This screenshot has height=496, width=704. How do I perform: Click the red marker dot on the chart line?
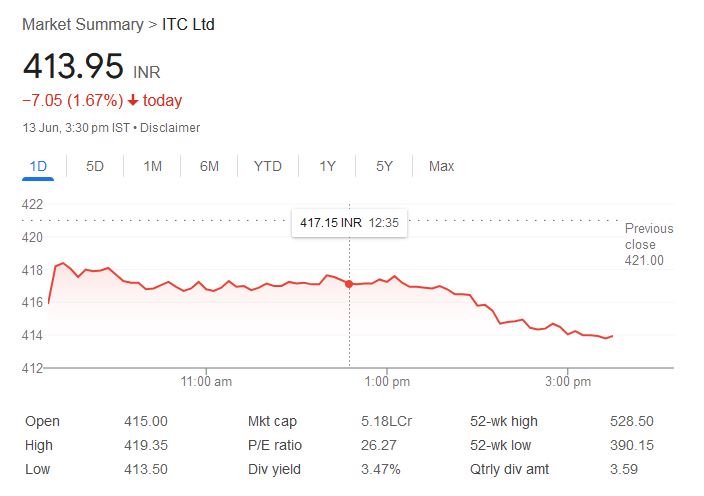pyautogui.click(x=349, y=284)
